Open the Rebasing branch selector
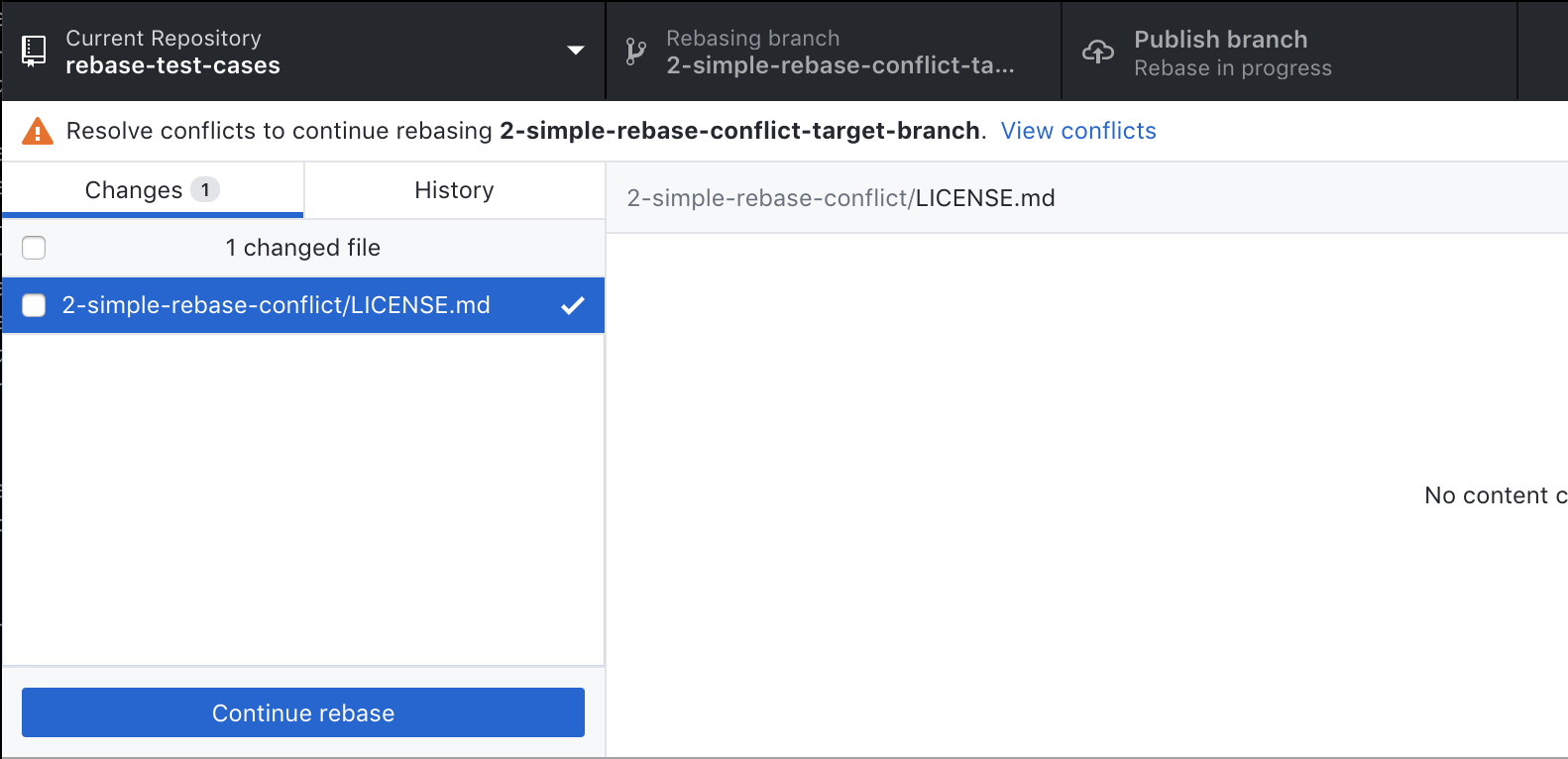Viewport: 1568px width, 759px height. point(833,51)
